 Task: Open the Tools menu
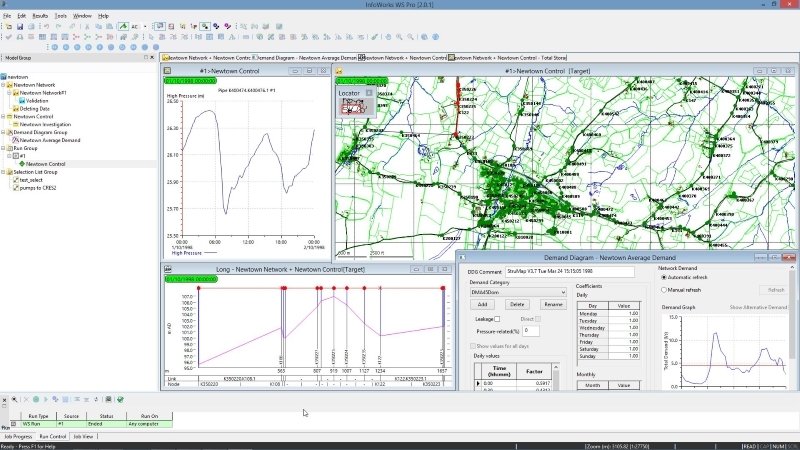coord(61,16)
